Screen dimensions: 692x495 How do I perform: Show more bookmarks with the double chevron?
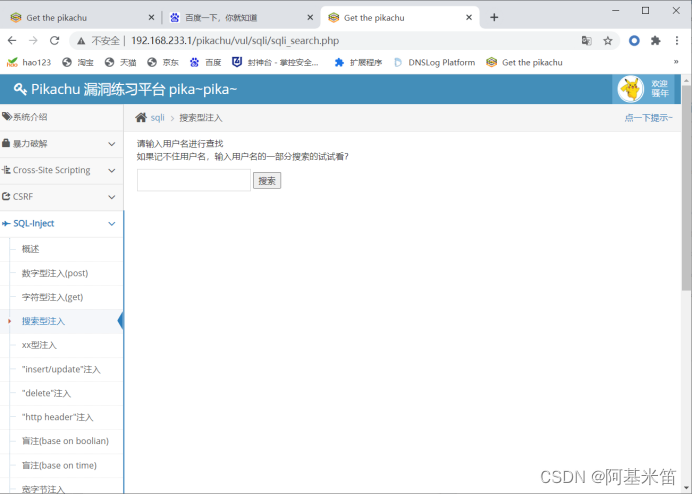coord(676,62)
